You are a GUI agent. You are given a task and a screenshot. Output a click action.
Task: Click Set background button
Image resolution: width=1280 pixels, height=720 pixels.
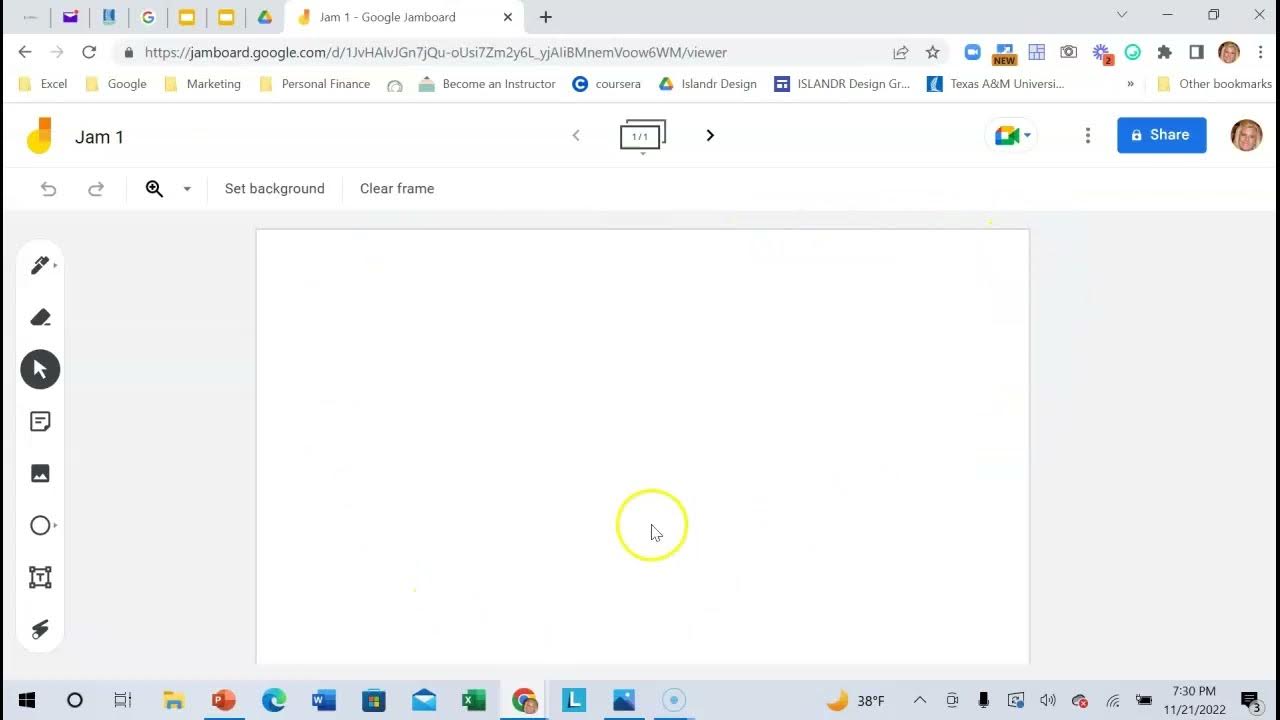point(274,188)
